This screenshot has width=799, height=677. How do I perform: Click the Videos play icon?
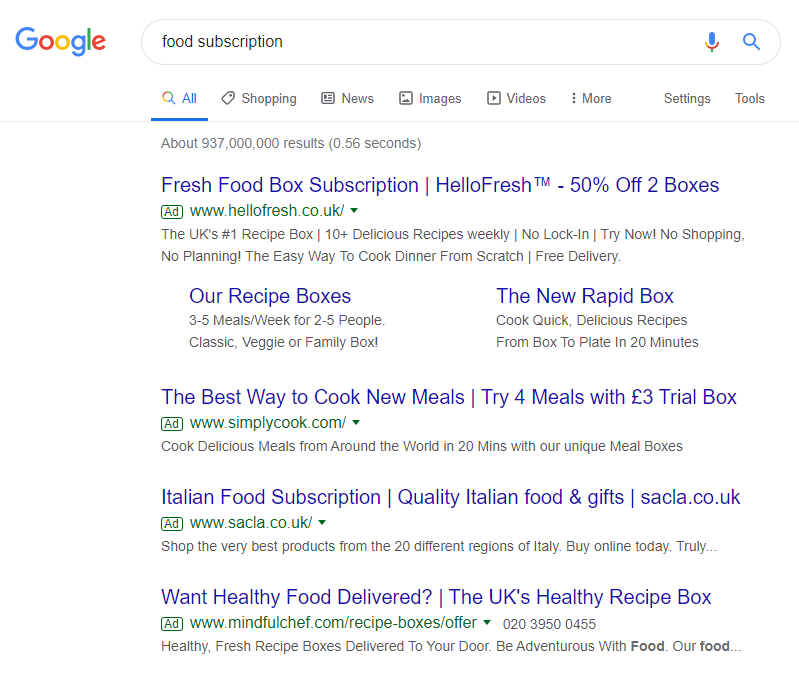[494, 98]
